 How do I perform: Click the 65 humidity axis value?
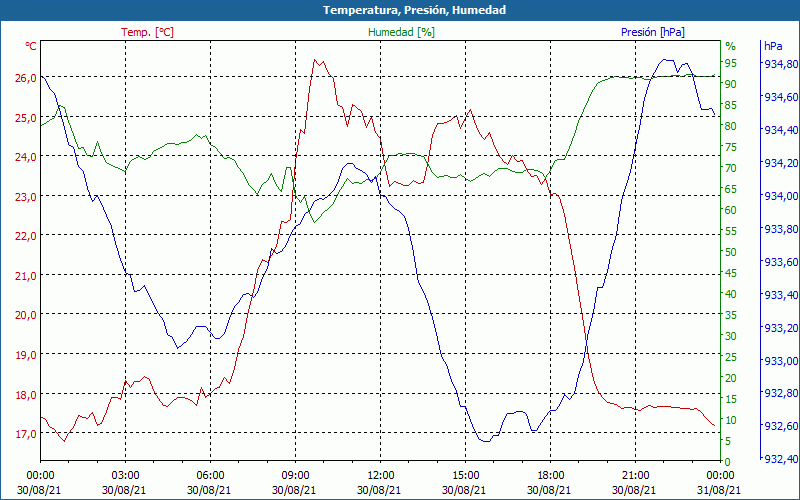click(x=731, y=189)
